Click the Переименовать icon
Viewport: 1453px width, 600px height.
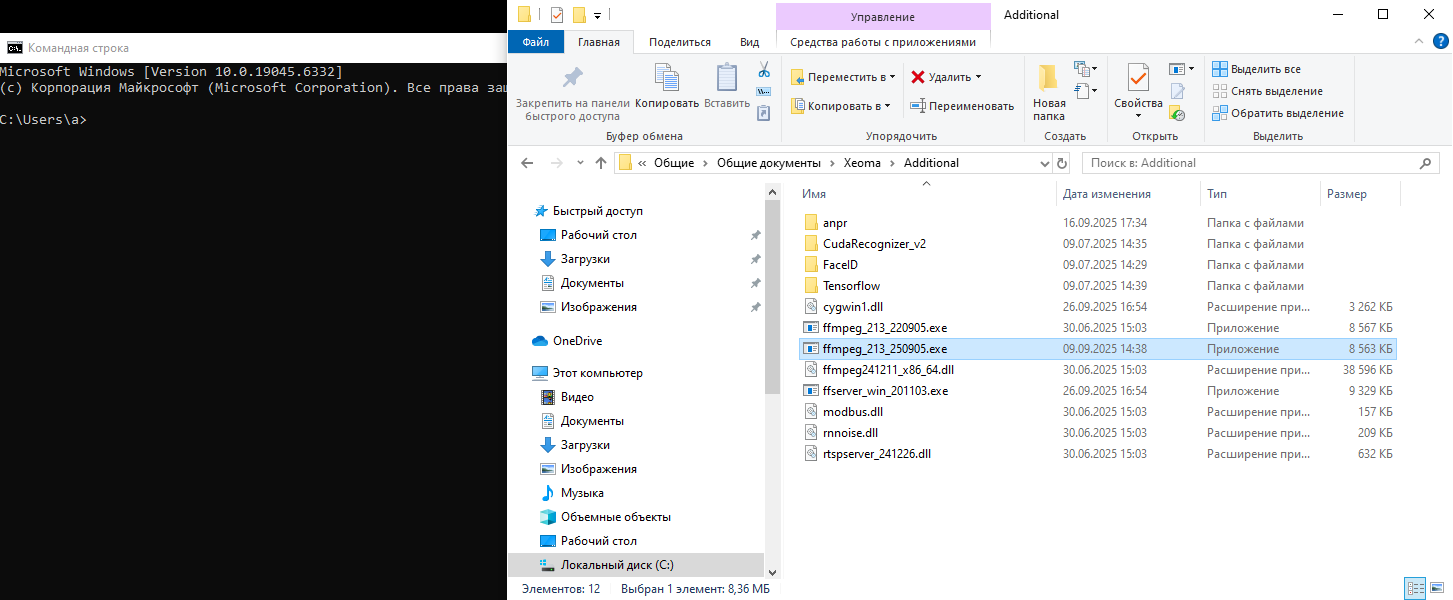917,105
